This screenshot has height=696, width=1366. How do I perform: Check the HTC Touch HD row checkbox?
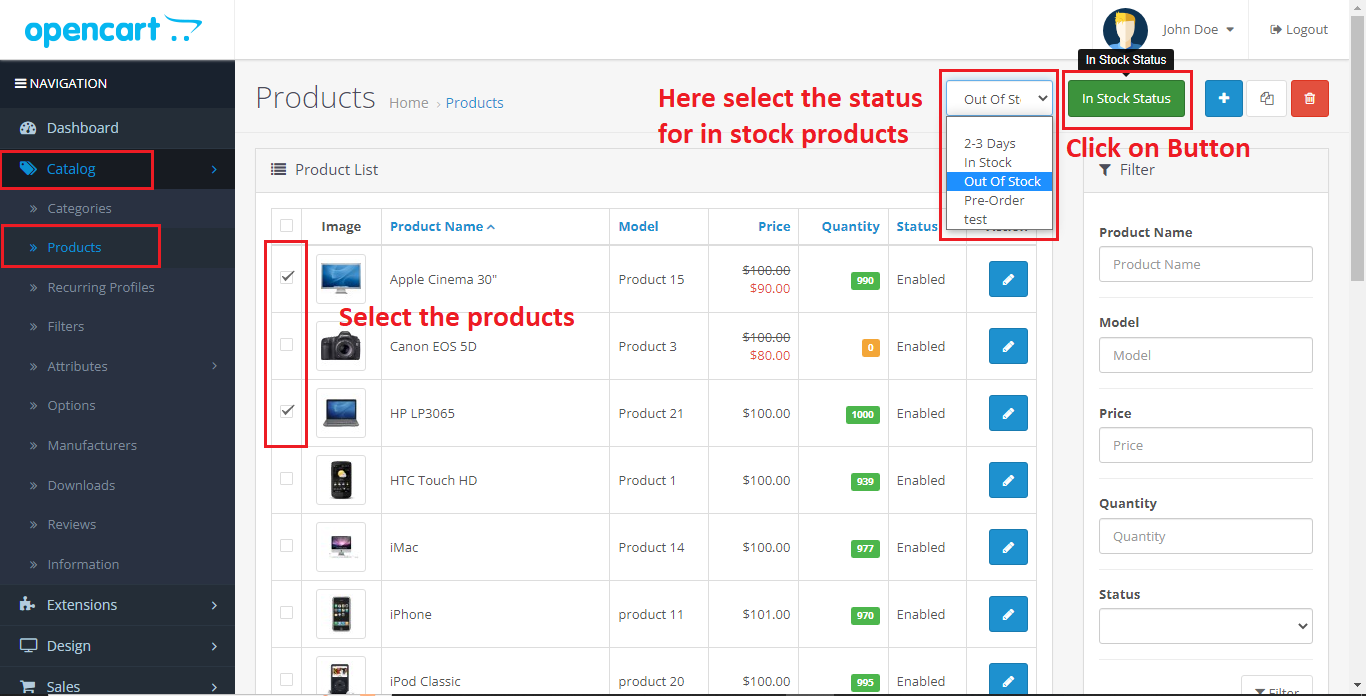click(287, 478)
